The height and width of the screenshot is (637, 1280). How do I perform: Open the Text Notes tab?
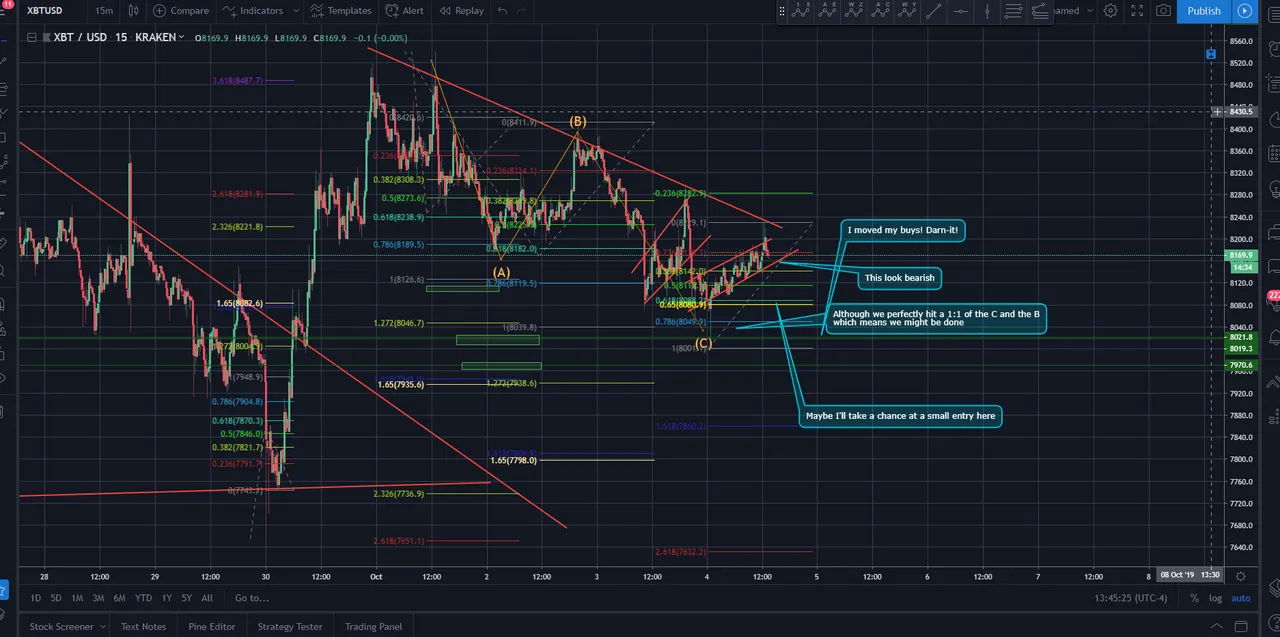(x=144, y=626)
